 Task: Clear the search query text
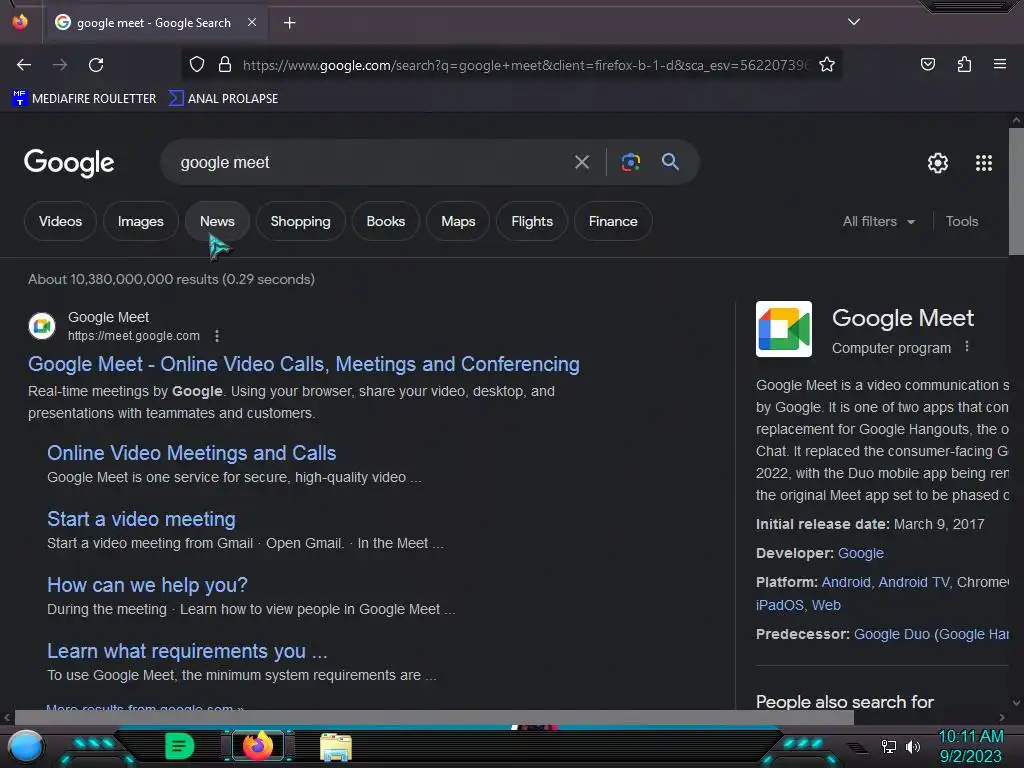coord(581,162)
